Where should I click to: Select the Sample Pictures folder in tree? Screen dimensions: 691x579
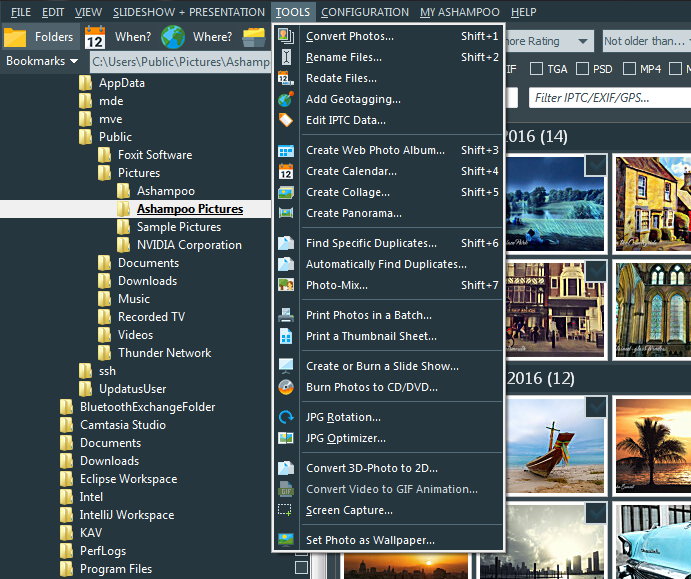pos(178,227)
